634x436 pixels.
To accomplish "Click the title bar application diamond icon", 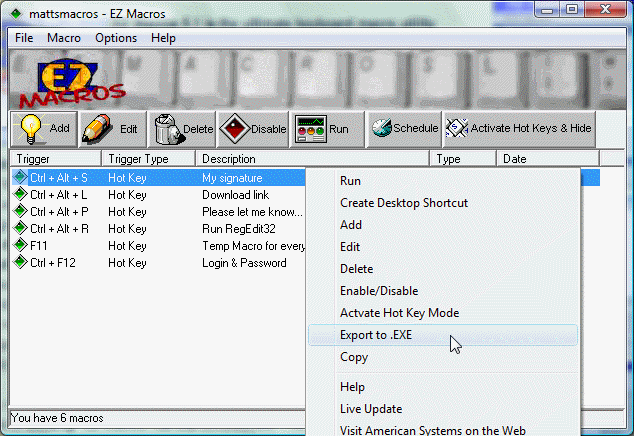I will coord(16,14).
